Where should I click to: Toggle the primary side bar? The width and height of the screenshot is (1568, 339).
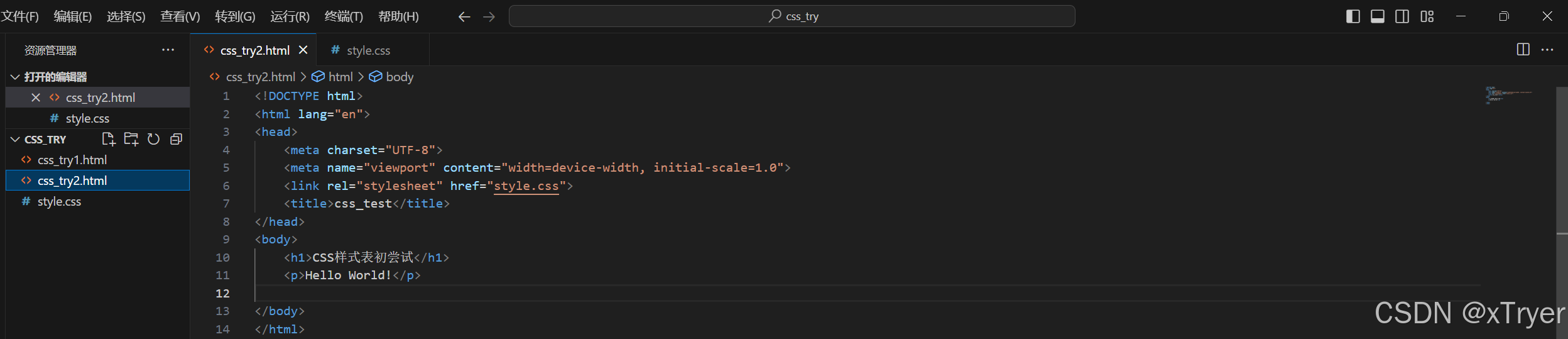[1353, 17]
